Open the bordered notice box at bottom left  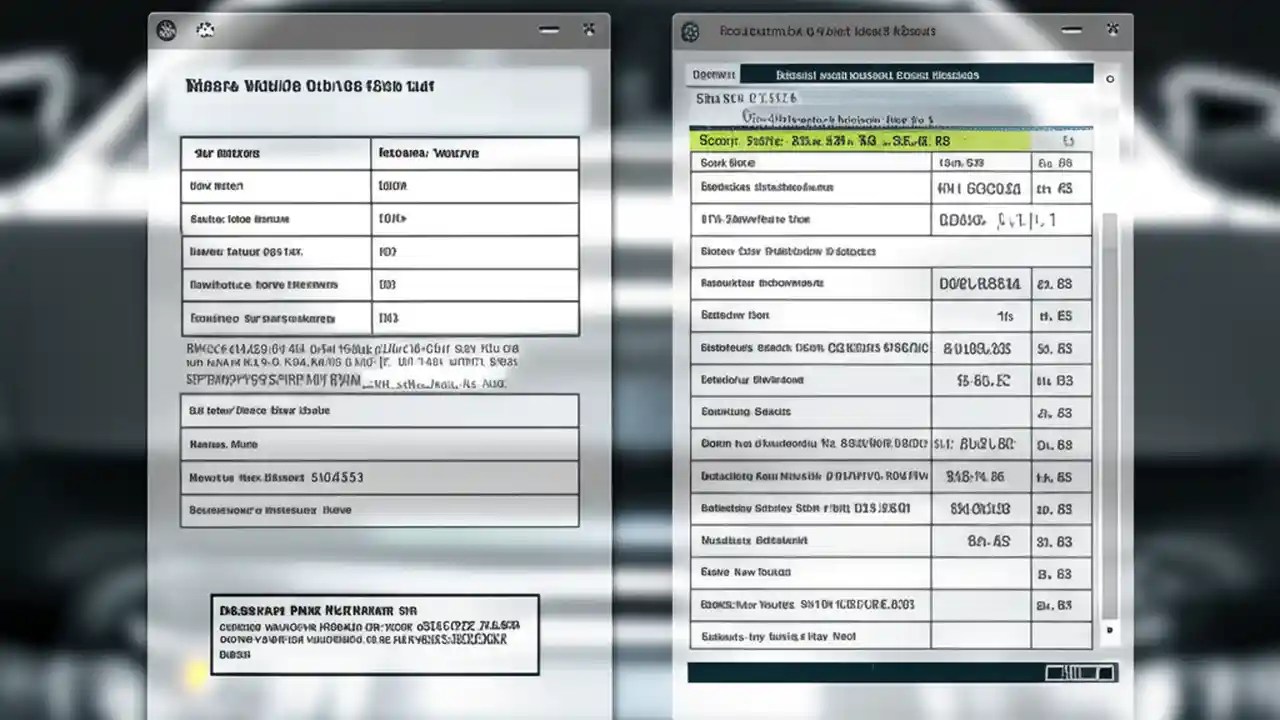(375, 634)
